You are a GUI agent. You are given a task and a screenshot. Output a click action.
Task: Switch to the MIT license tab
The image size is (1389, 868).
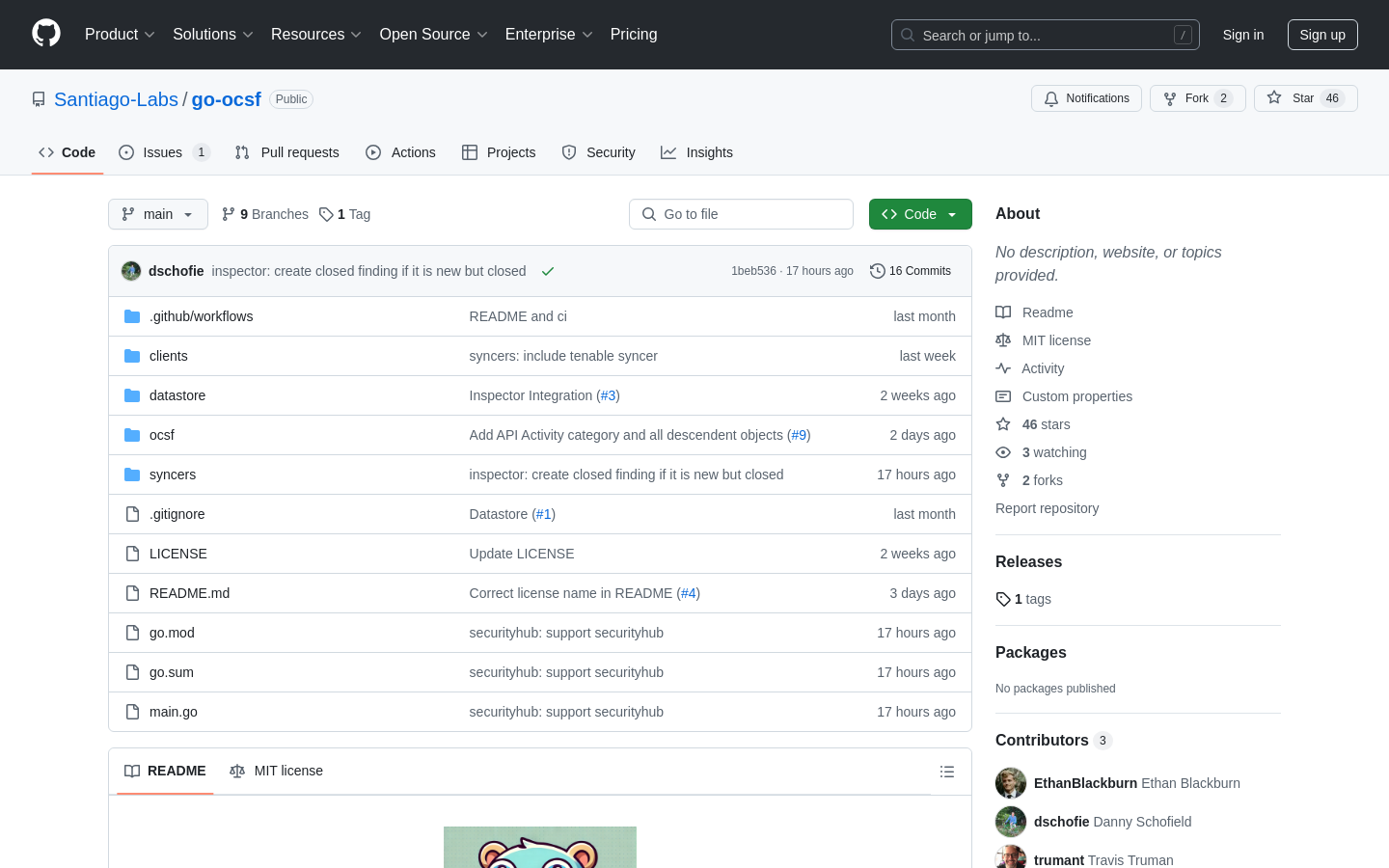[x=276, y=771]
